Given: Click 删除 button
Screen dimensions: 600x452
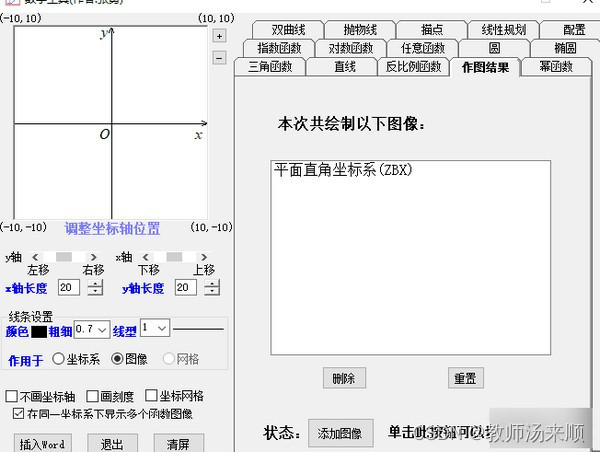Looking at the screenshot, I should [x=344, y=378].
